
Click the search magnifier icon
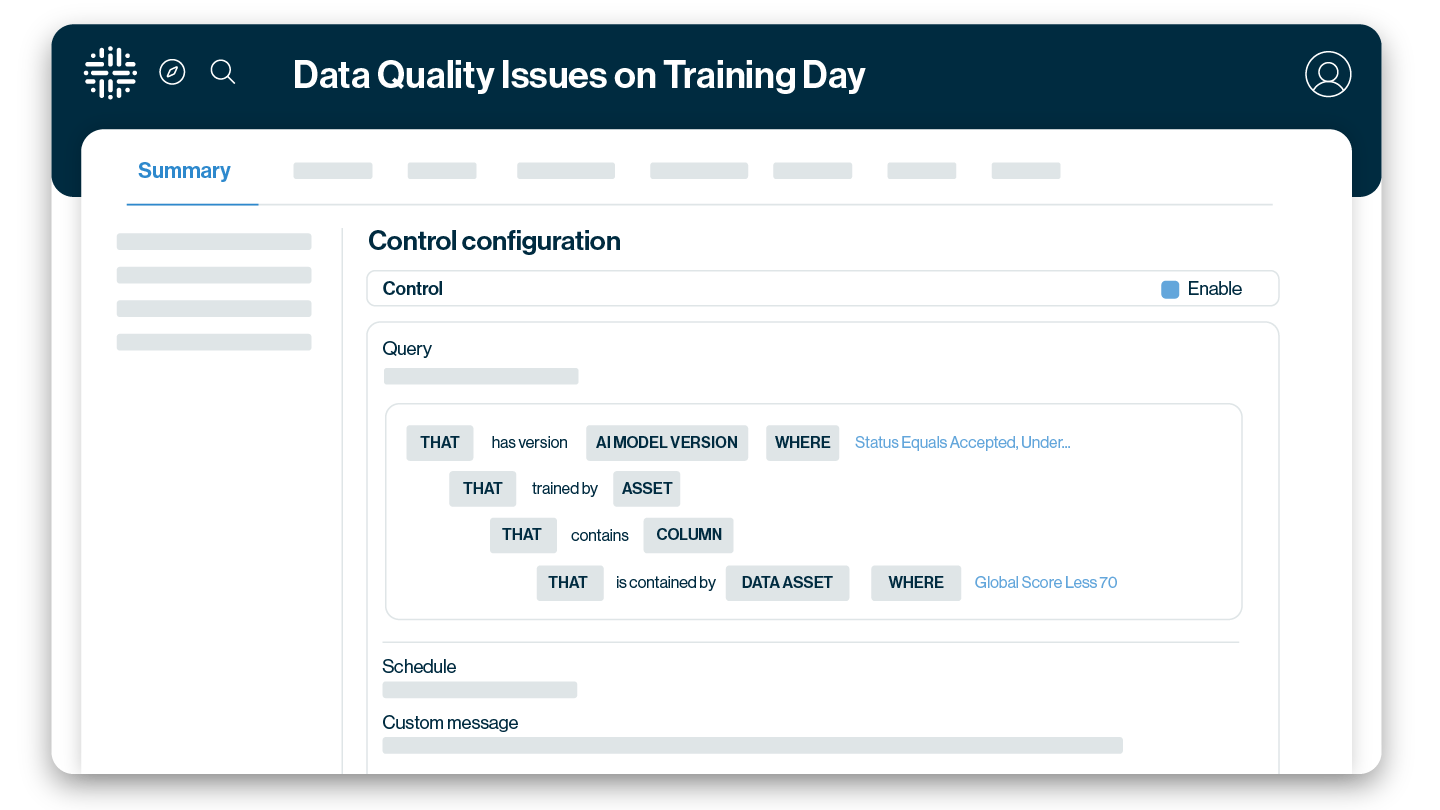[x=223, y=72]
